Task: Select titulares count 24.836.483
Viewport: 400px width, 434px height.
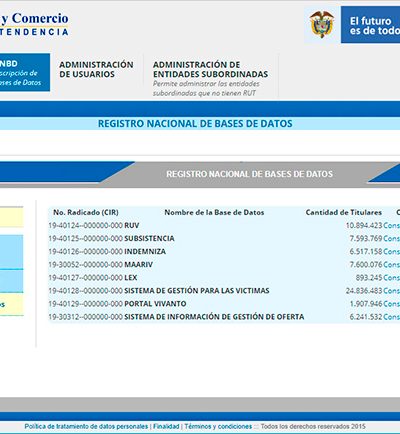Action: click(x=364, y=291)
